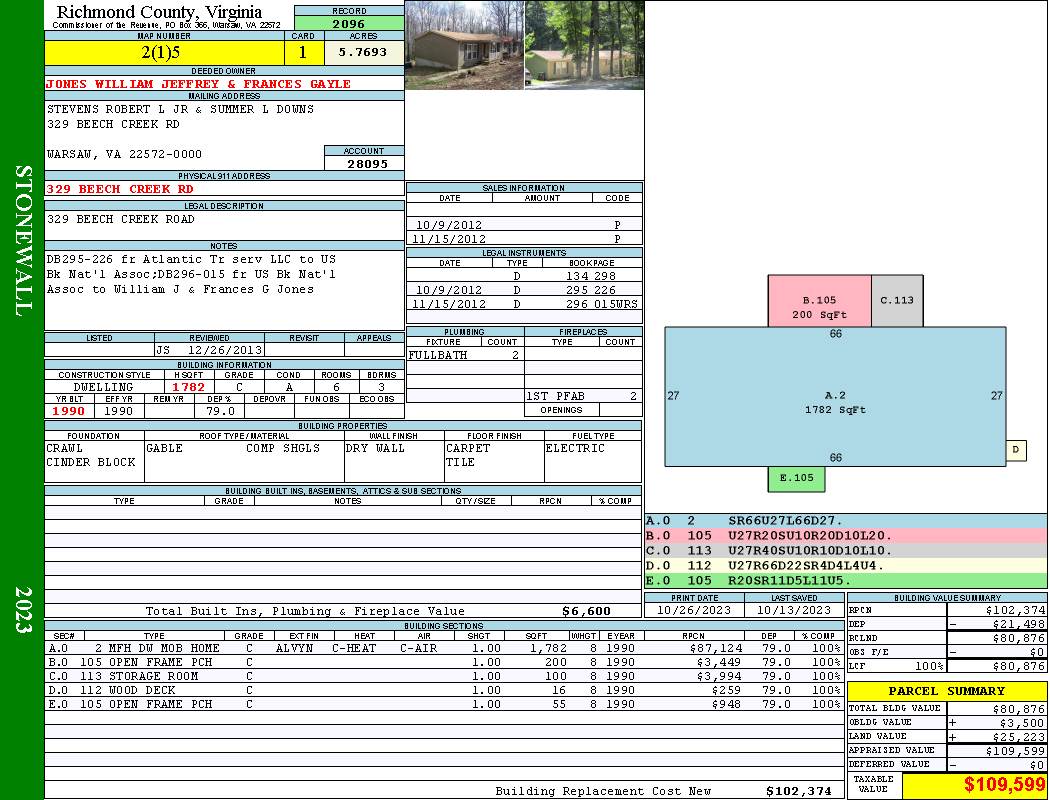Click B.0 105 OPEN FRAME PCH row
1050x800 pixels.
point(443,662)
